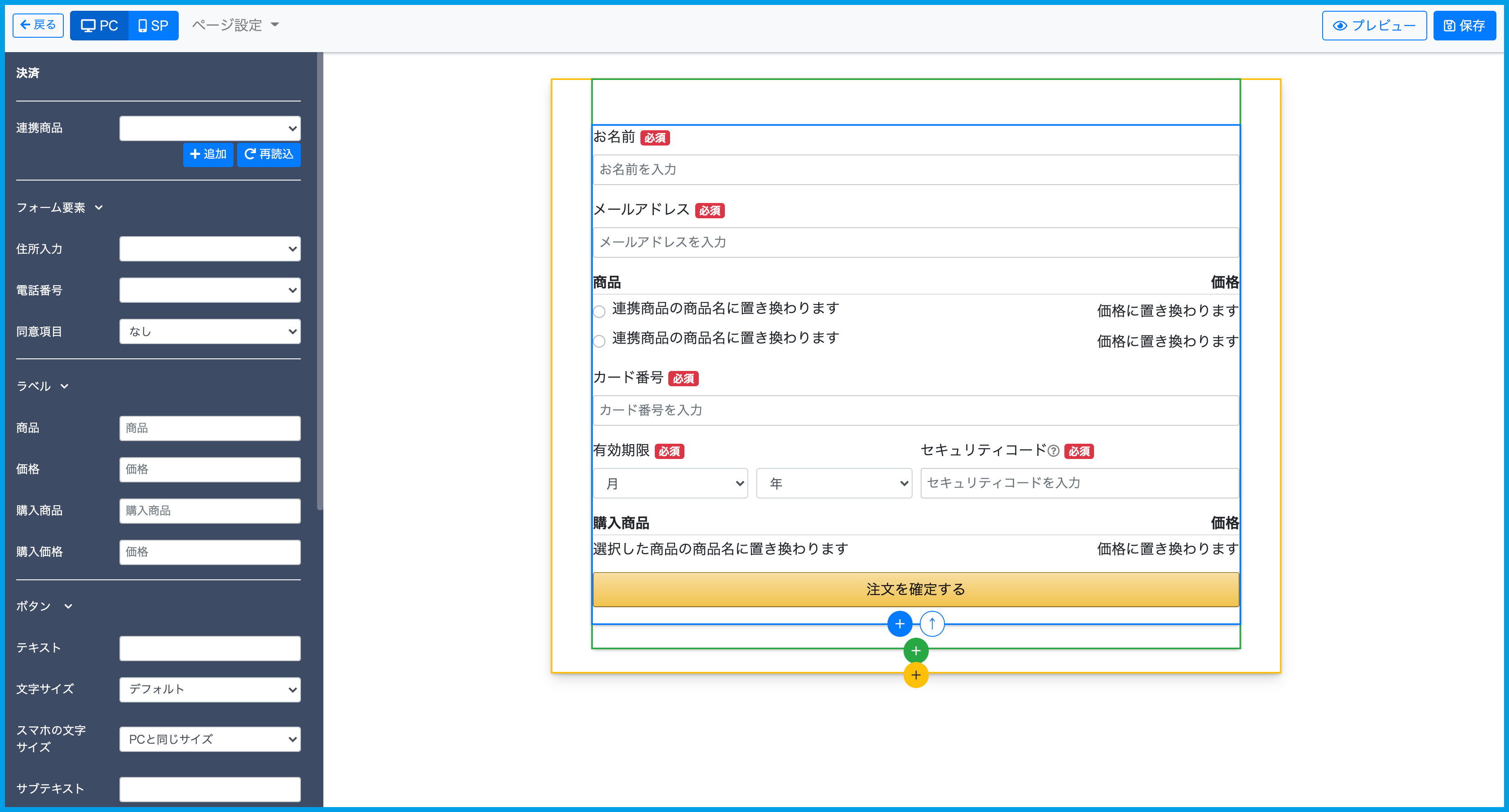Save the page with 保存 button
This screenshot has height=812, width=1509.
[1464, 25]
